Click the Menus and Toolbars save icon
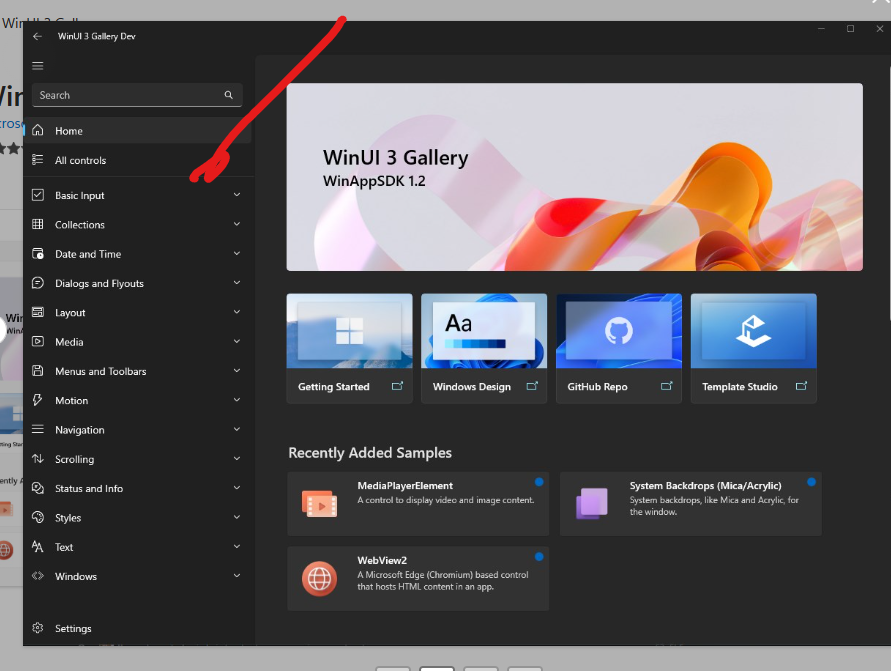The width and height of the screenshot is (891, 671). [38, 370]
